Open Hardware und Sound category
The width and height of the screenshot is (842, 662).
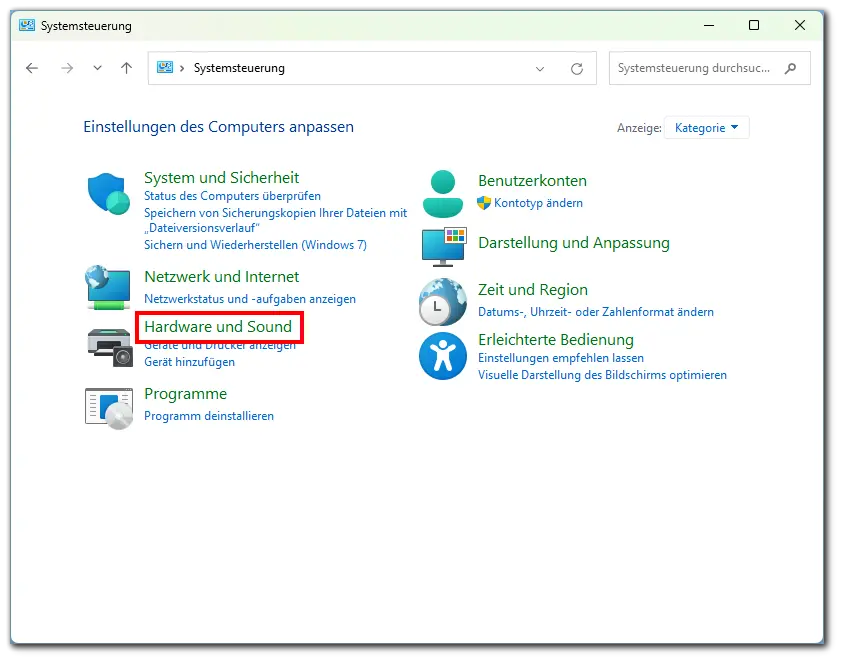tap(218, 326)
